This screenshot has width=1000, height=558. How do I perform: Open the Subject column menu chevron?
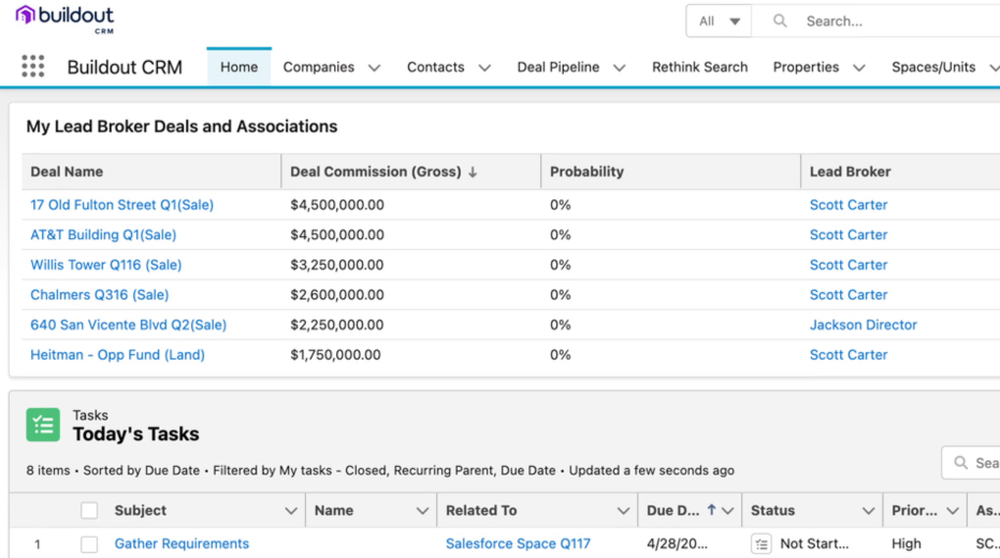coord(291,511)
